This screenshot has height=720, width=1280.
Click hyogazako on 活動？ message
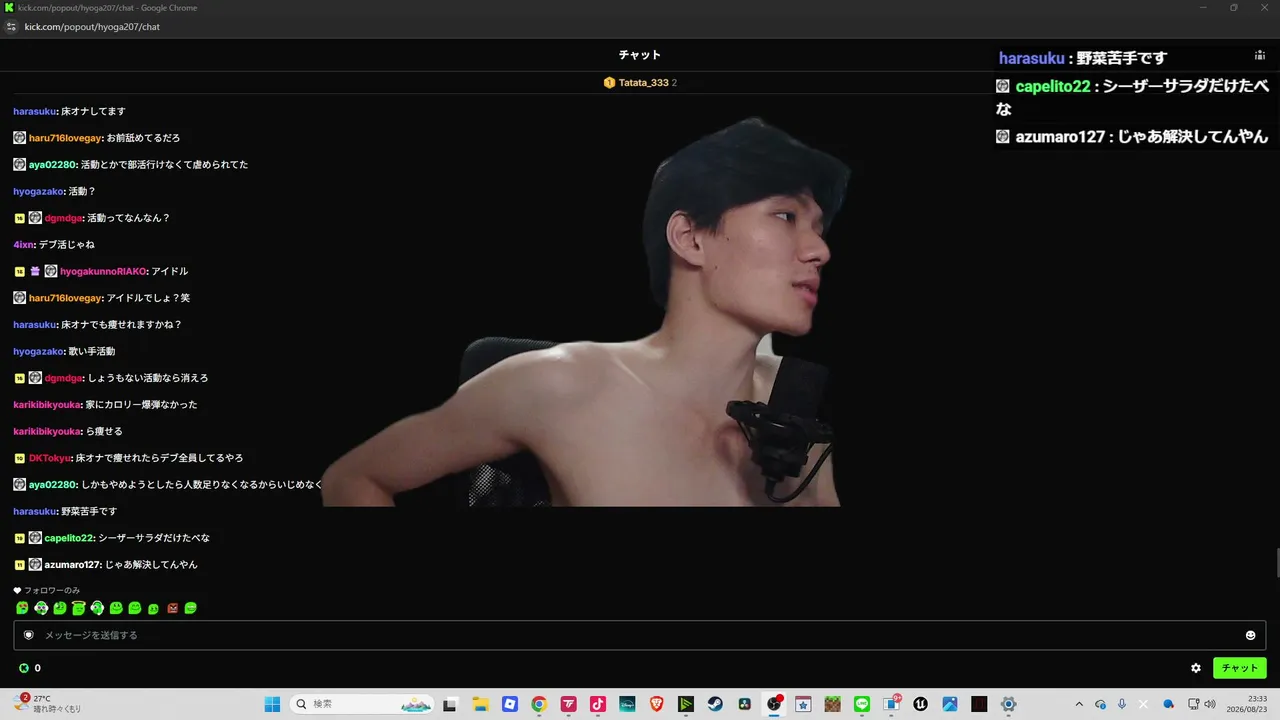point(38,191)
